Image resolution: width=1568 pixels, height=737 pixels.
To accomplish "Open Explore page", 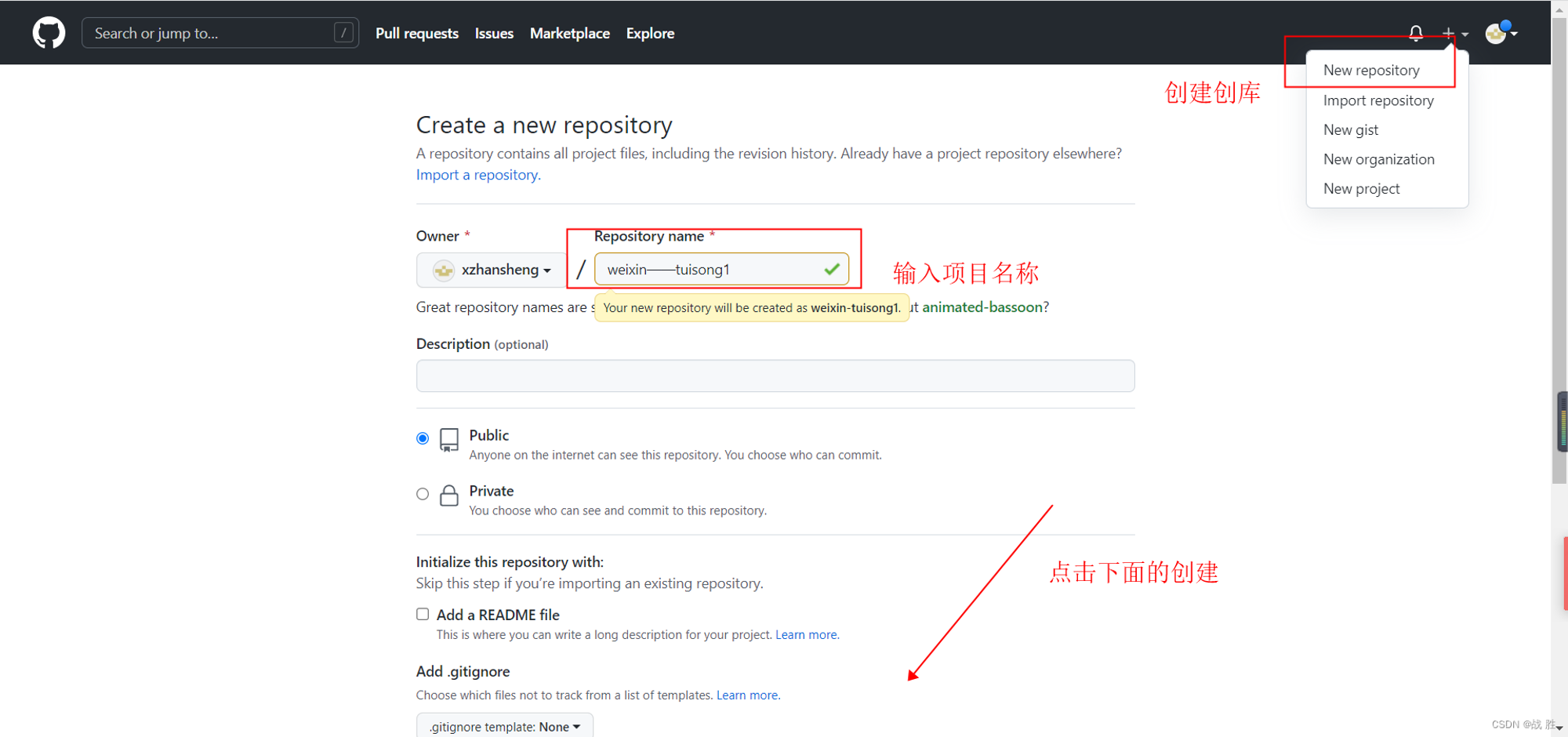I will 650,33.
